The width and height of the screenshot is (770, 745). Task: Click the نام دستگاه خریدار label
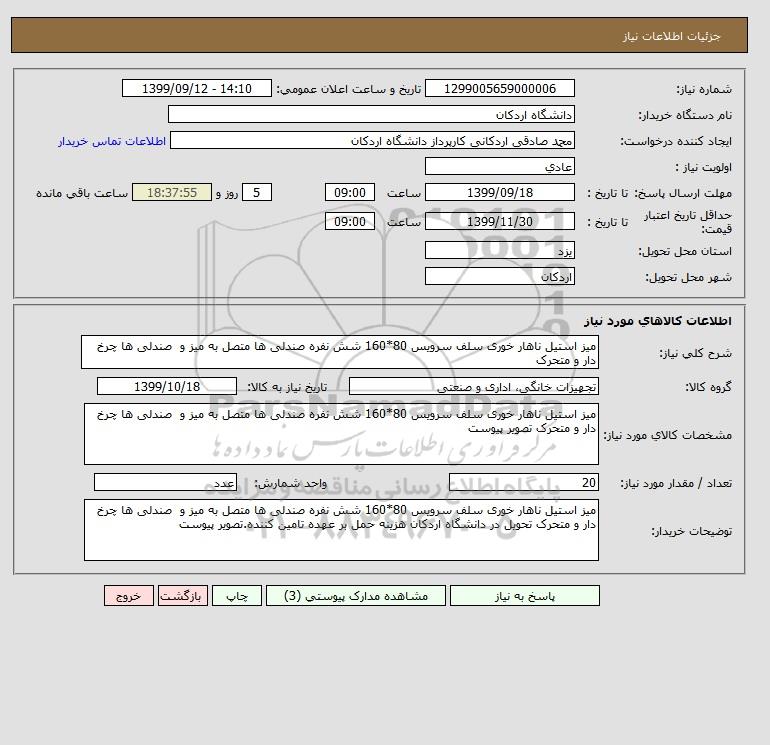(x=685, y=115)
